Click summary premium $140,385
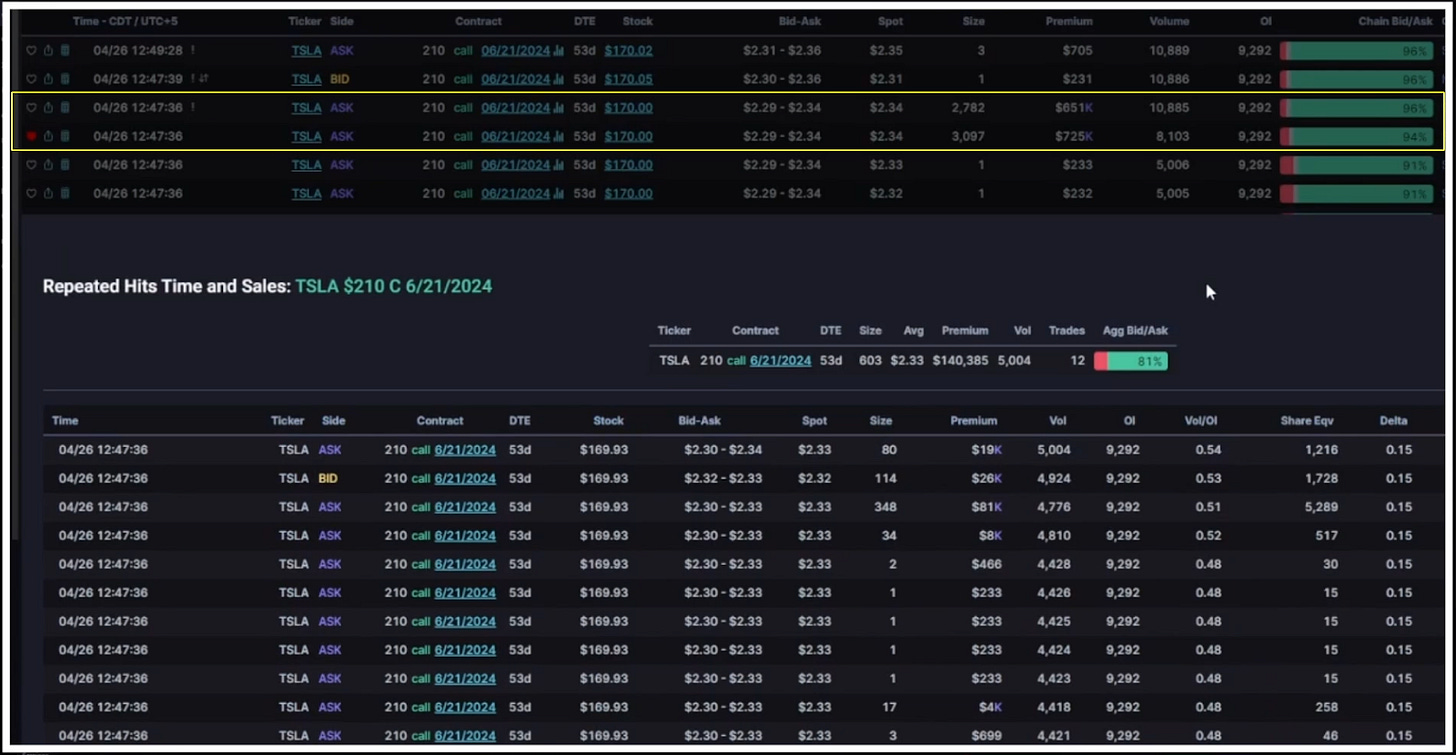Image resolution: width=1456 pixels, height=755 pixels. point(960,361)
